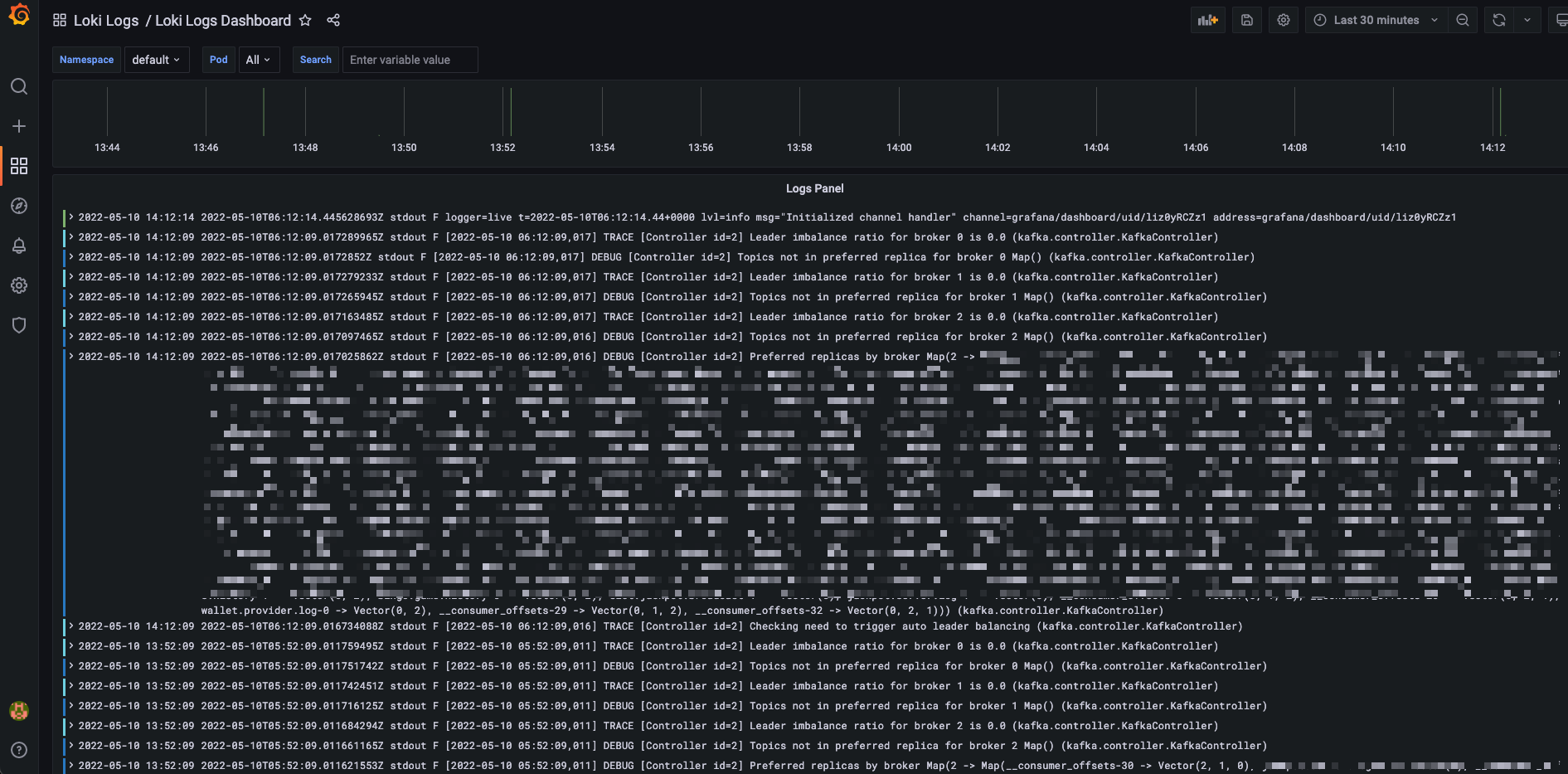Image resolution: width=1568 pixels, height=774 pixels.
Task: Open dashboard settings gear in toolbar
Action: click(1284, 20)
